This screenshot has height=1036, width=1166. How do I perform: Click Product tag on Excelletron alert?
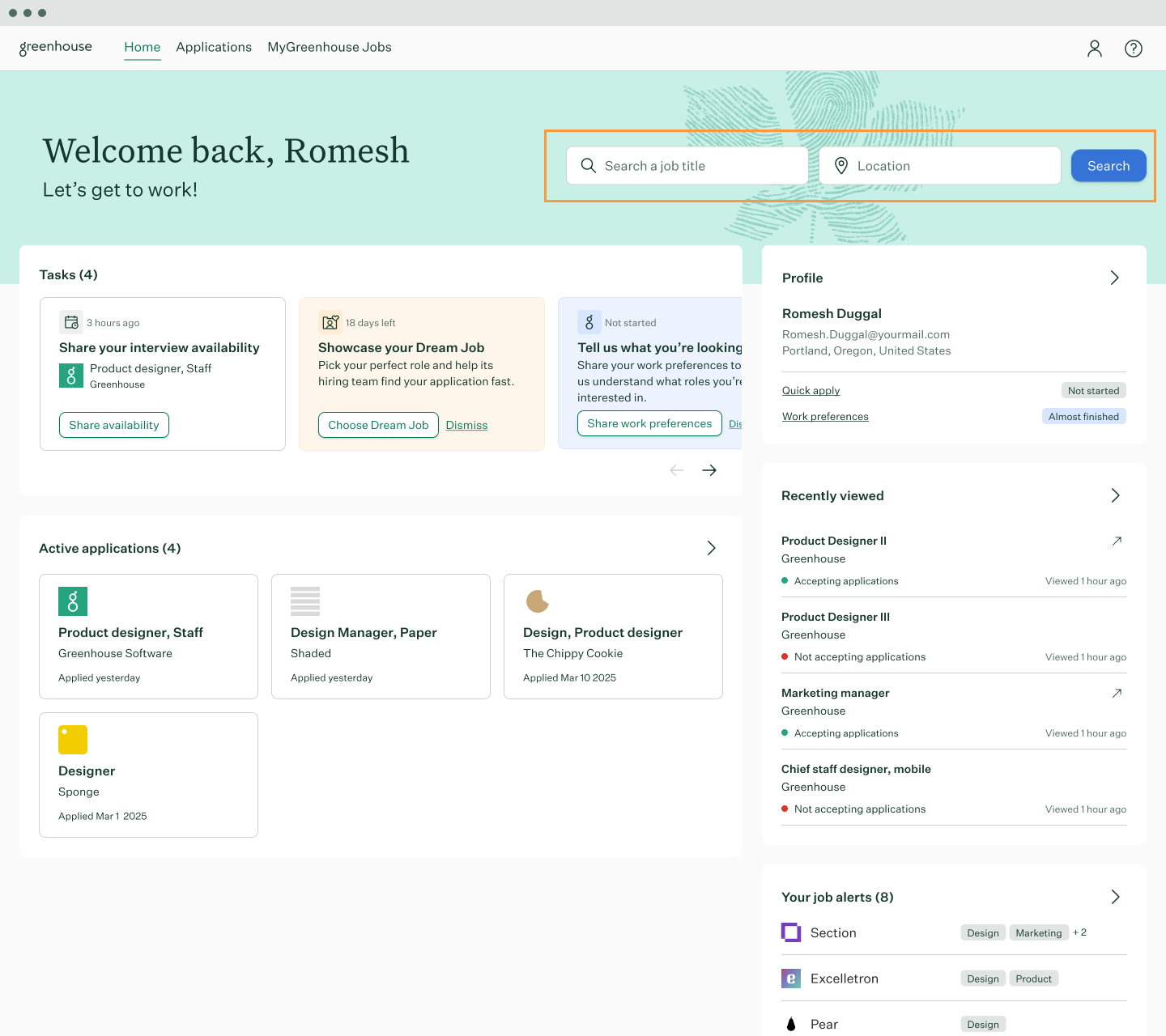pos(1034,979)
